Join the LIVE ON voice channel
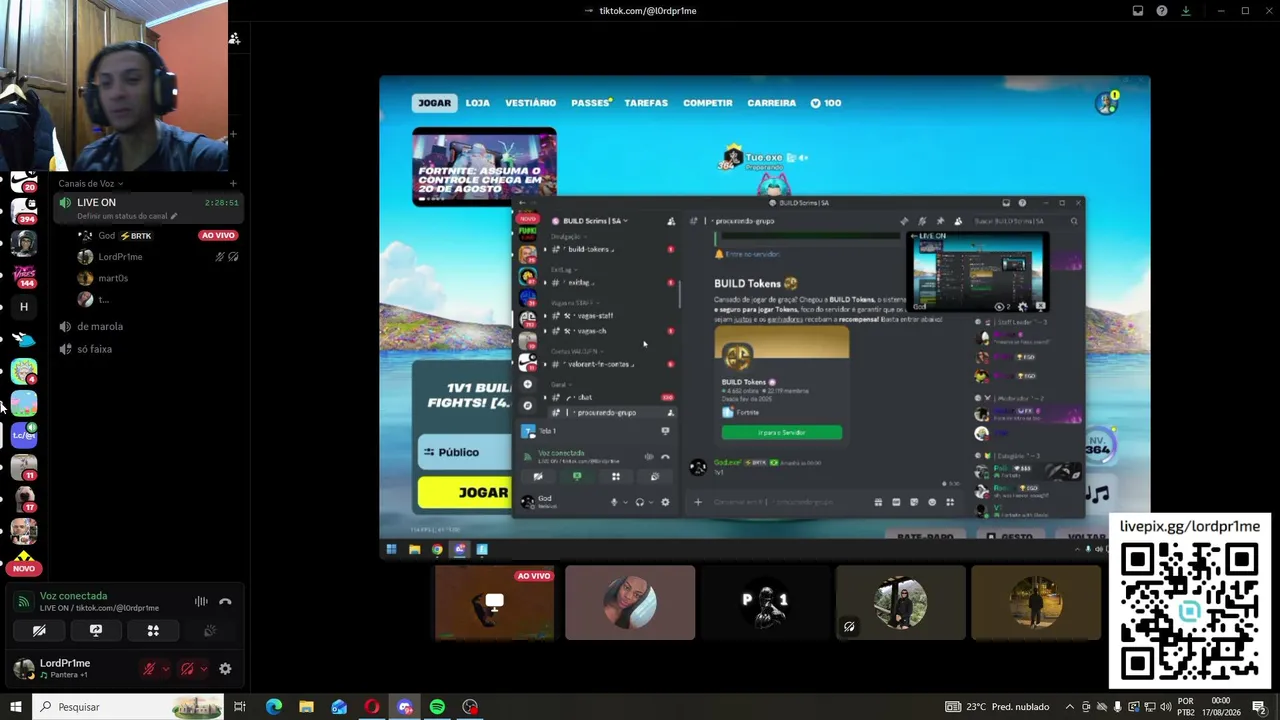The height and width of the screenshot is (720, 1280). coord(148,208)
